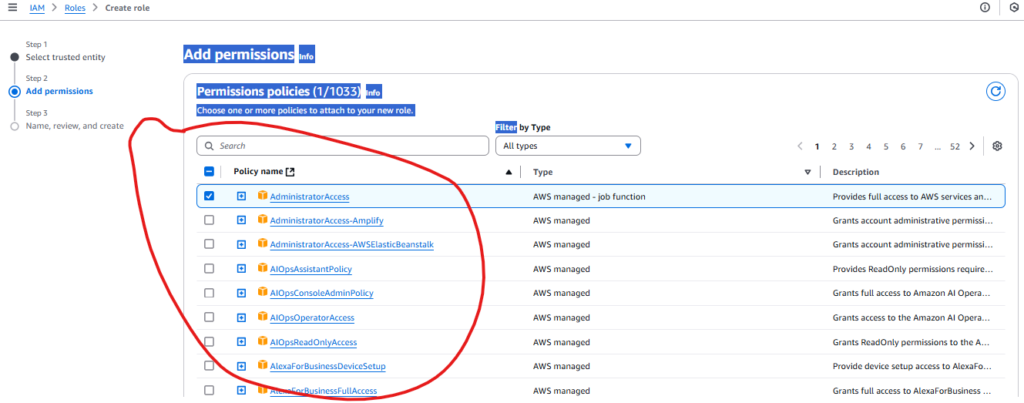The width and height of the screenshot is (1024, 403).
Task: Check the AdministratorAccess-Amplify checkbox
Action: tap(209, 220)
